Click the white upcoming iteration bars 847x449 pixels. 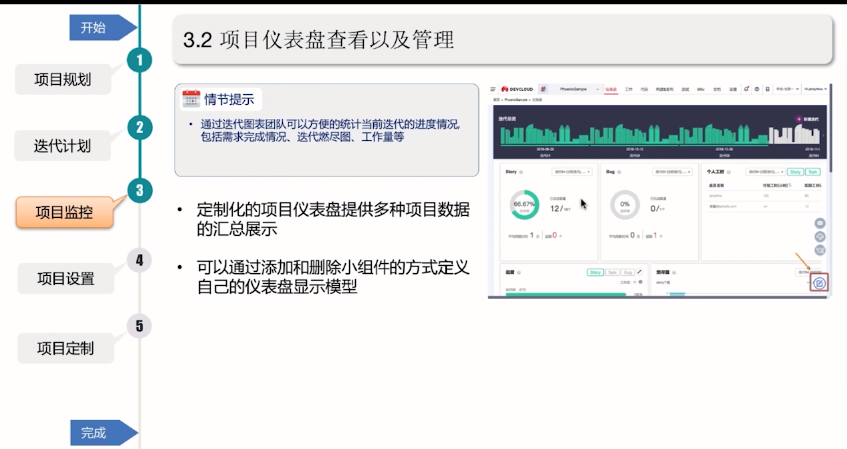click(794, 135)
